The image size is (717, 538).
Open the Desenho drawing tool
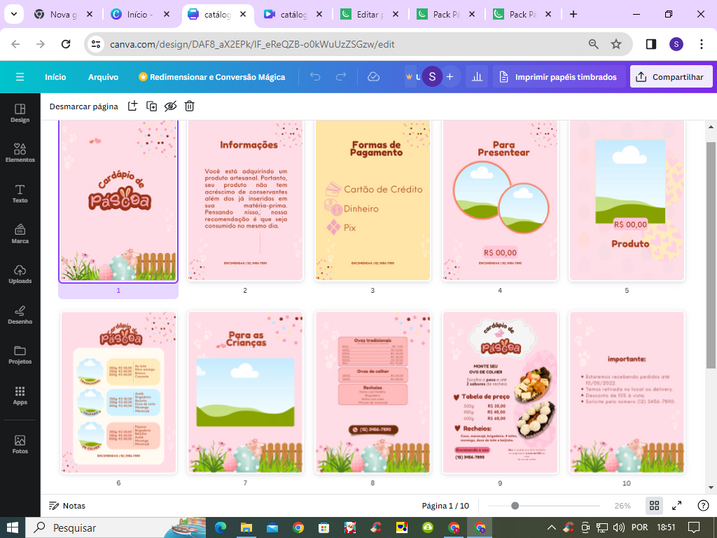pos(20,314)
